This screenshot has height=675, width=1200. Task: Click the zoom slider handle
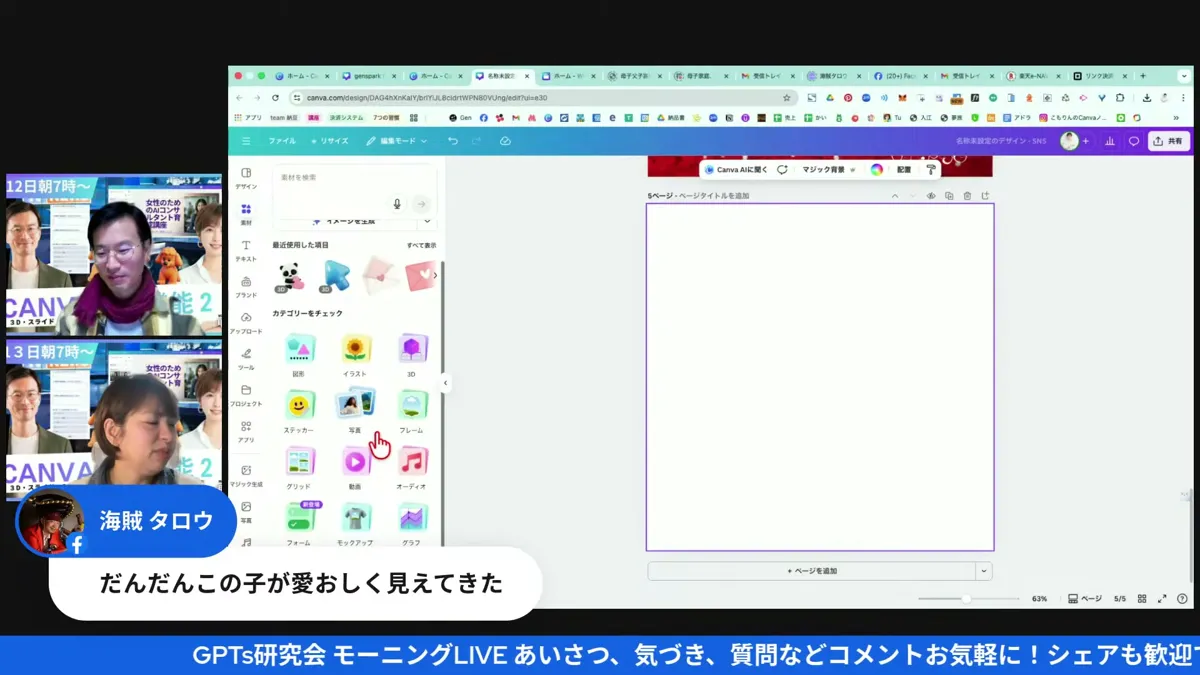[x=966, y=599]
